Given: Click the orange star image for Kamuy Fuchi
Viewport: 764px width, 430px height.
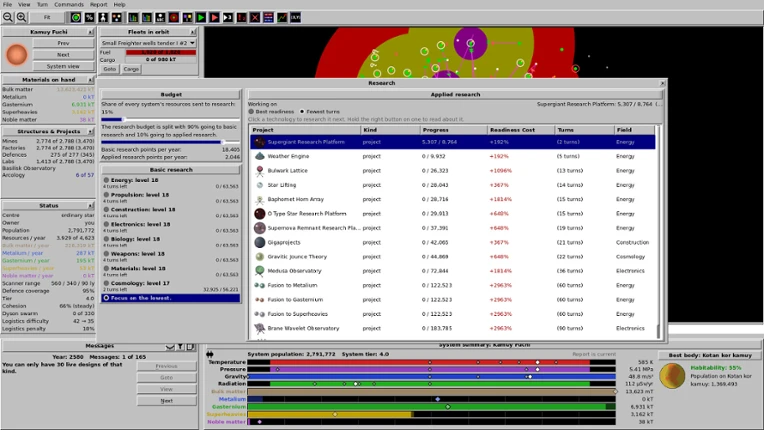Looking at the screenshot, I should click(17, 55).
